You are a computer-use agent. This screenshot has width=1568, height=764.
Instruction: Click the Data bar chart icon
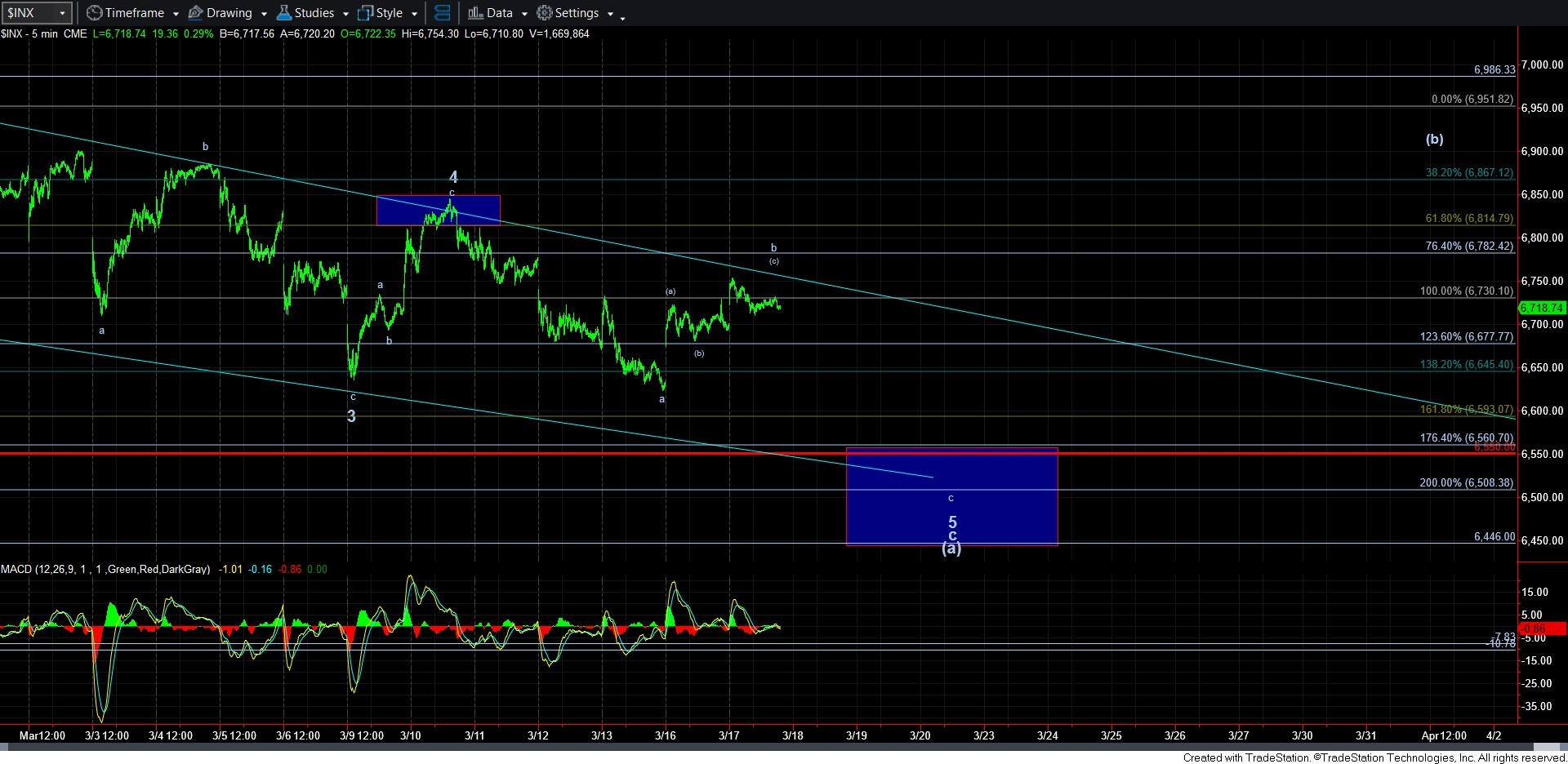[475, 13]
